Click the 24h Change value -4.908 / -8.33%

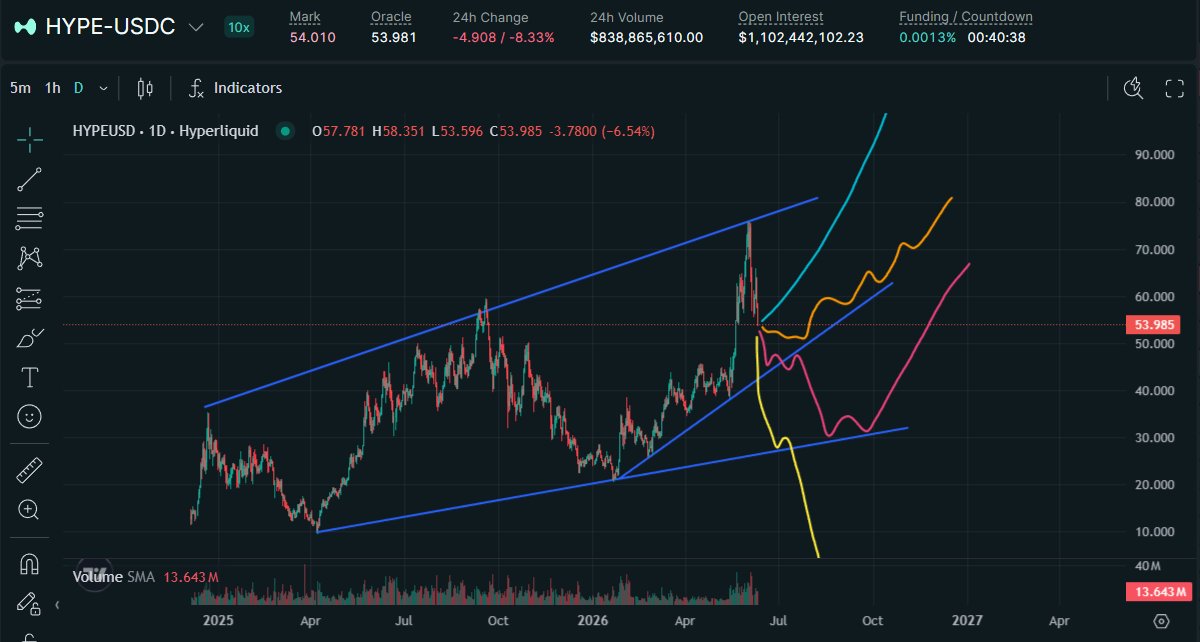click(503, 38)
